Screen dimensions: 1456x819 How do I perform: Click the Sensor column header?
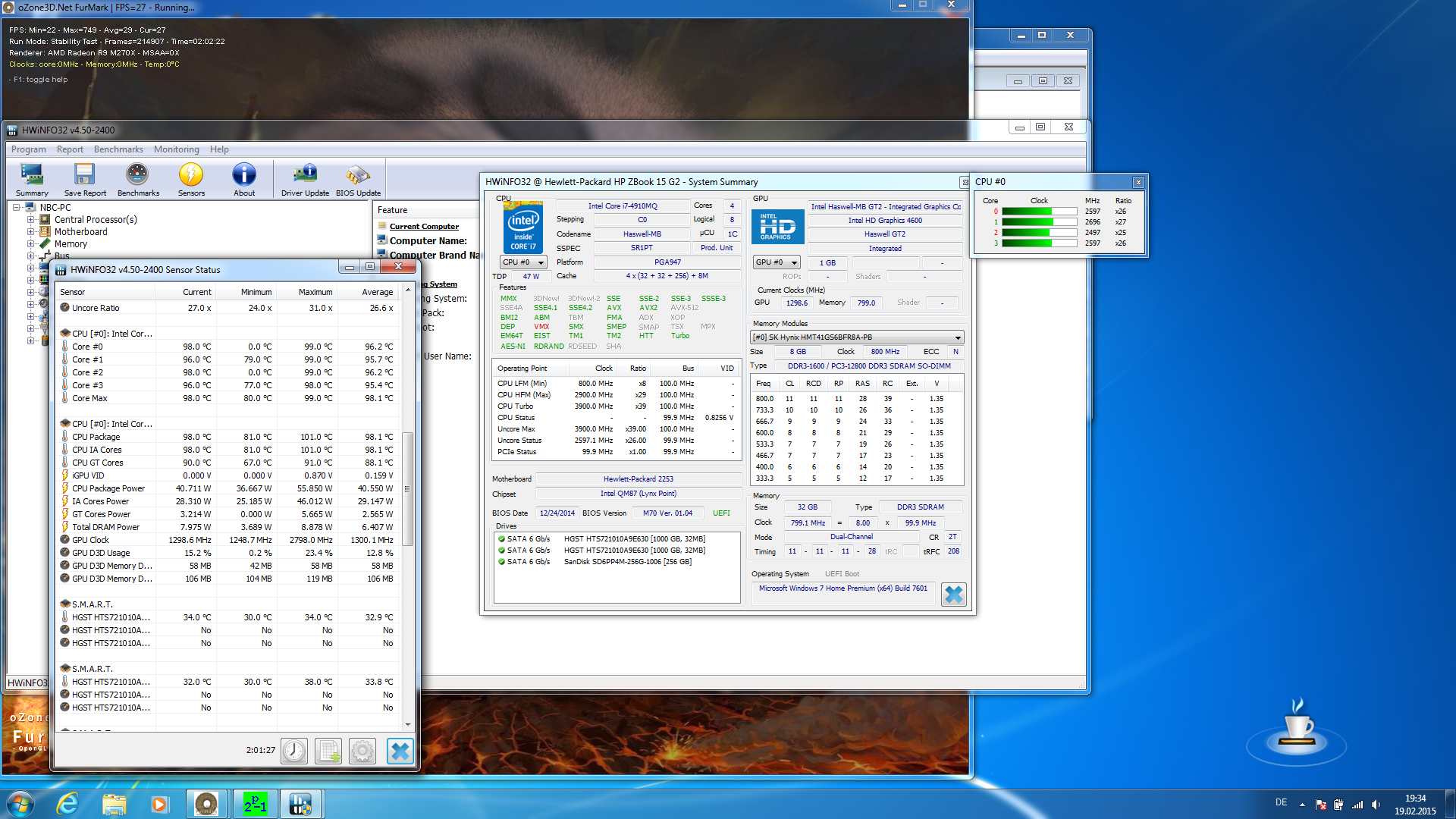pos(106,292)
